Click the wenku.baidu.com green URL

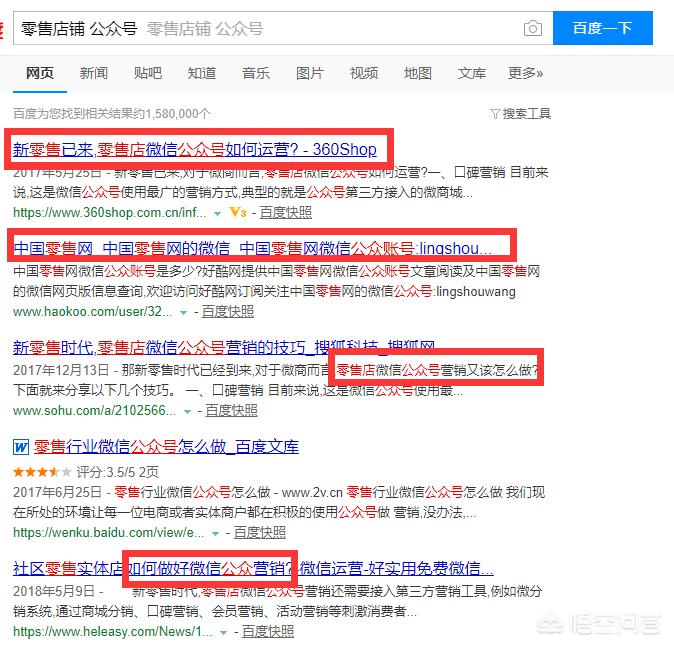pos(108,532)
